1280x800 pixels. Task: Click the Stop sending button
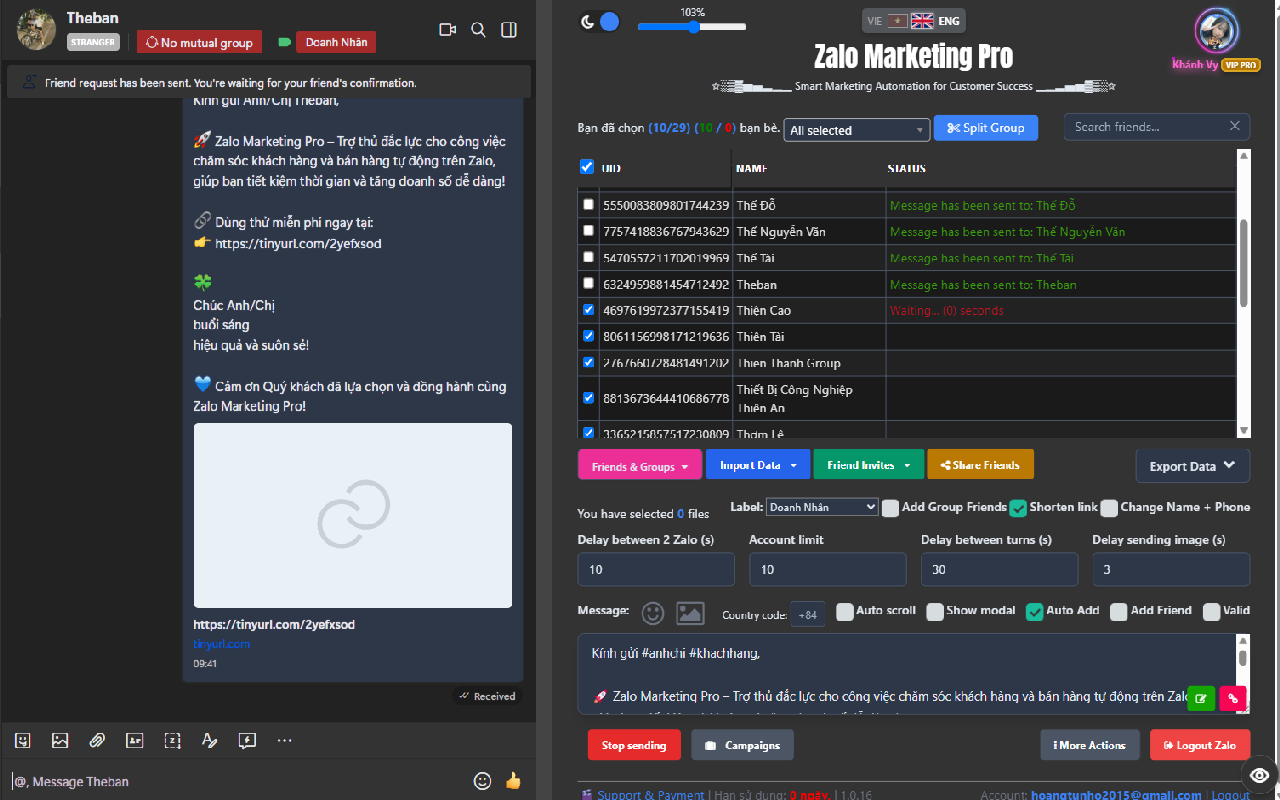pyautogui.click(x=633, y=744)
